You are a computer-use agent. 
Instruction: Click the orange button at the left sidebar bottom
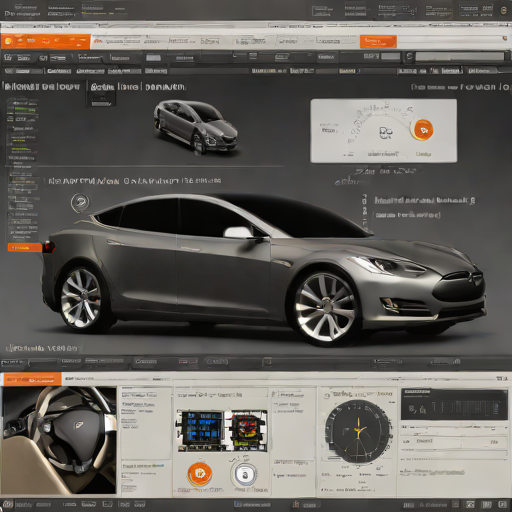(x=24, y=247)
